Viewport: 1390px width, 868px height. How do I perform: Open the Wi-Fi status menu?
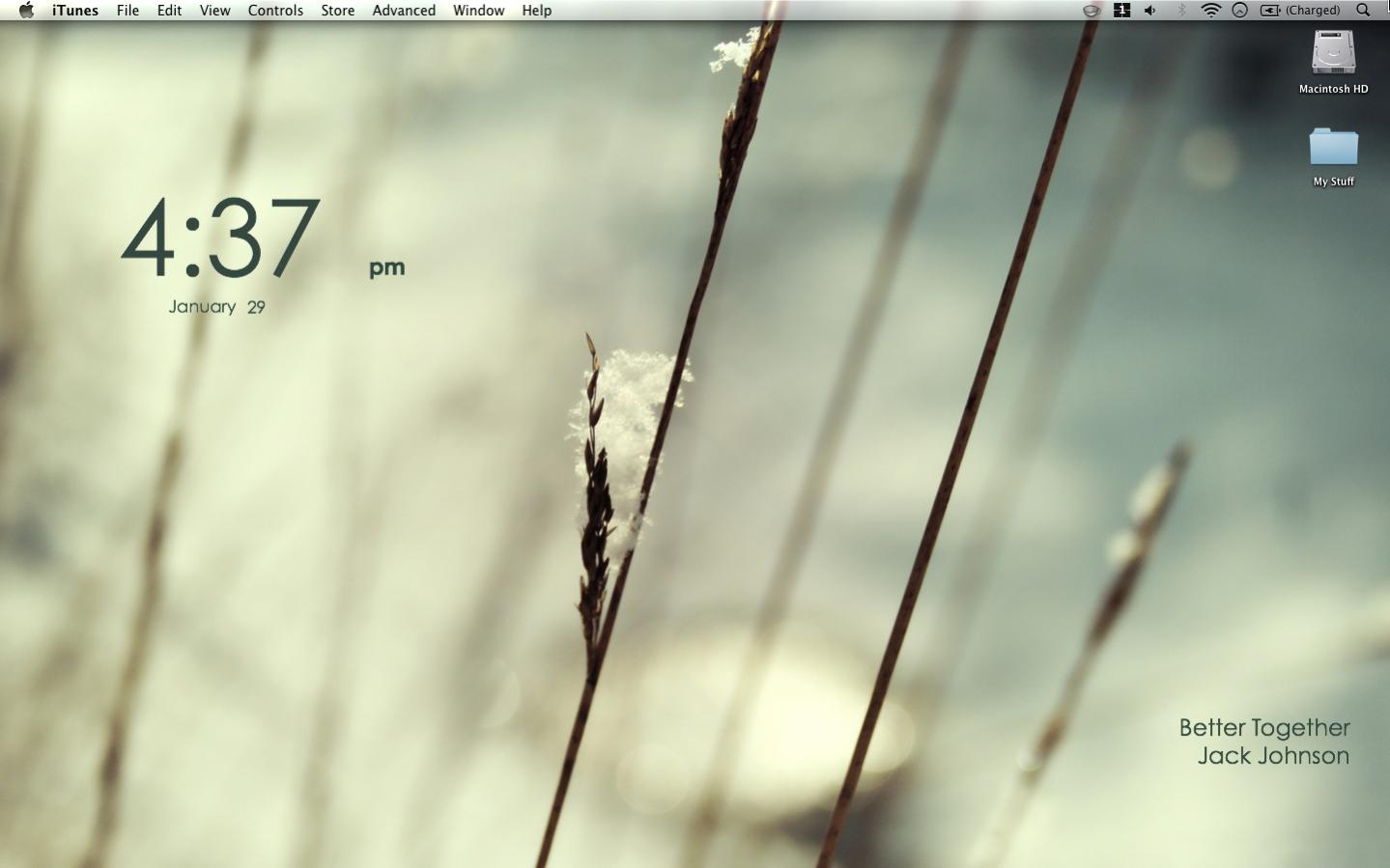coord(1210,11)
